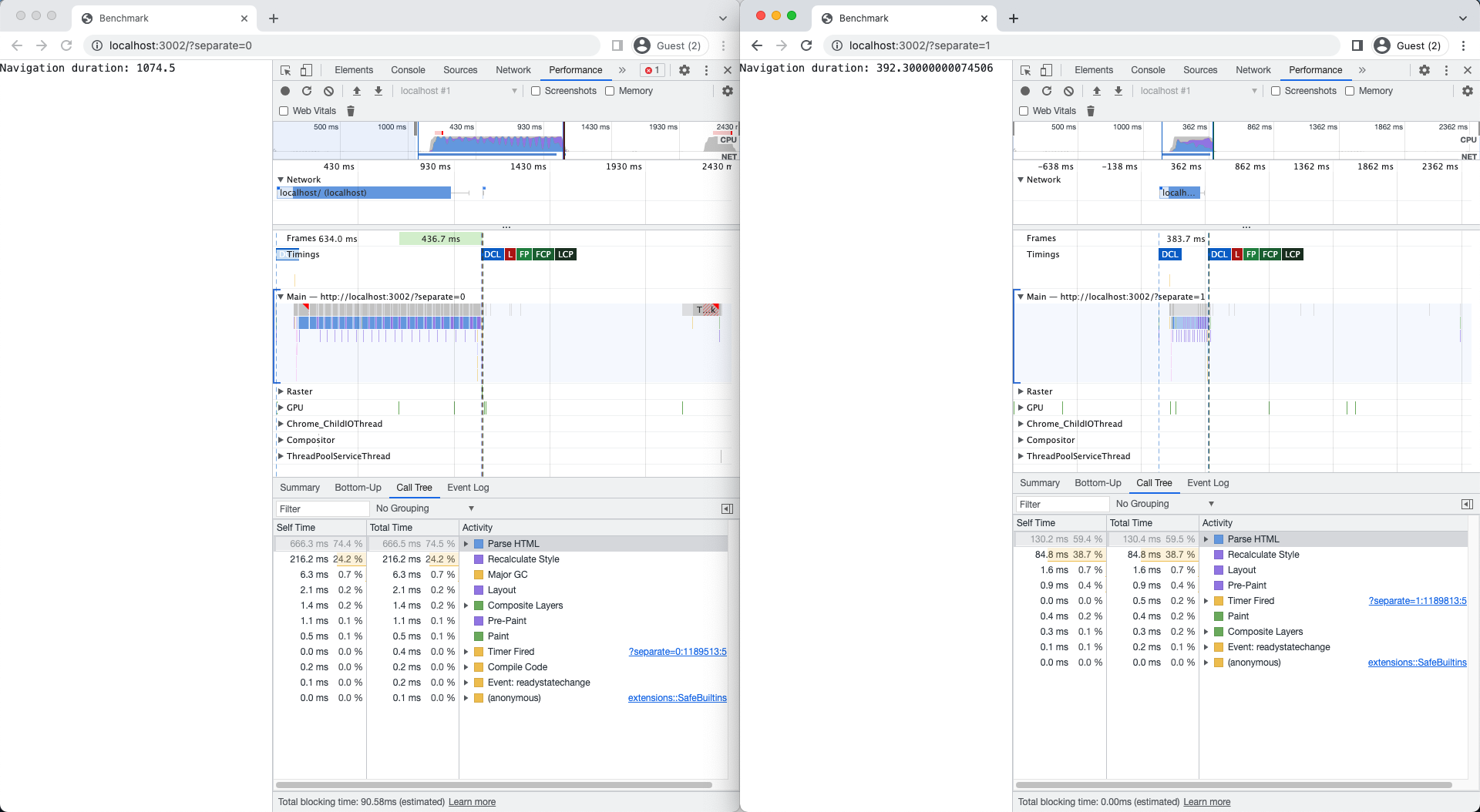Start recording in right Performance panel
The image size is (1480, 812).
1025,91
